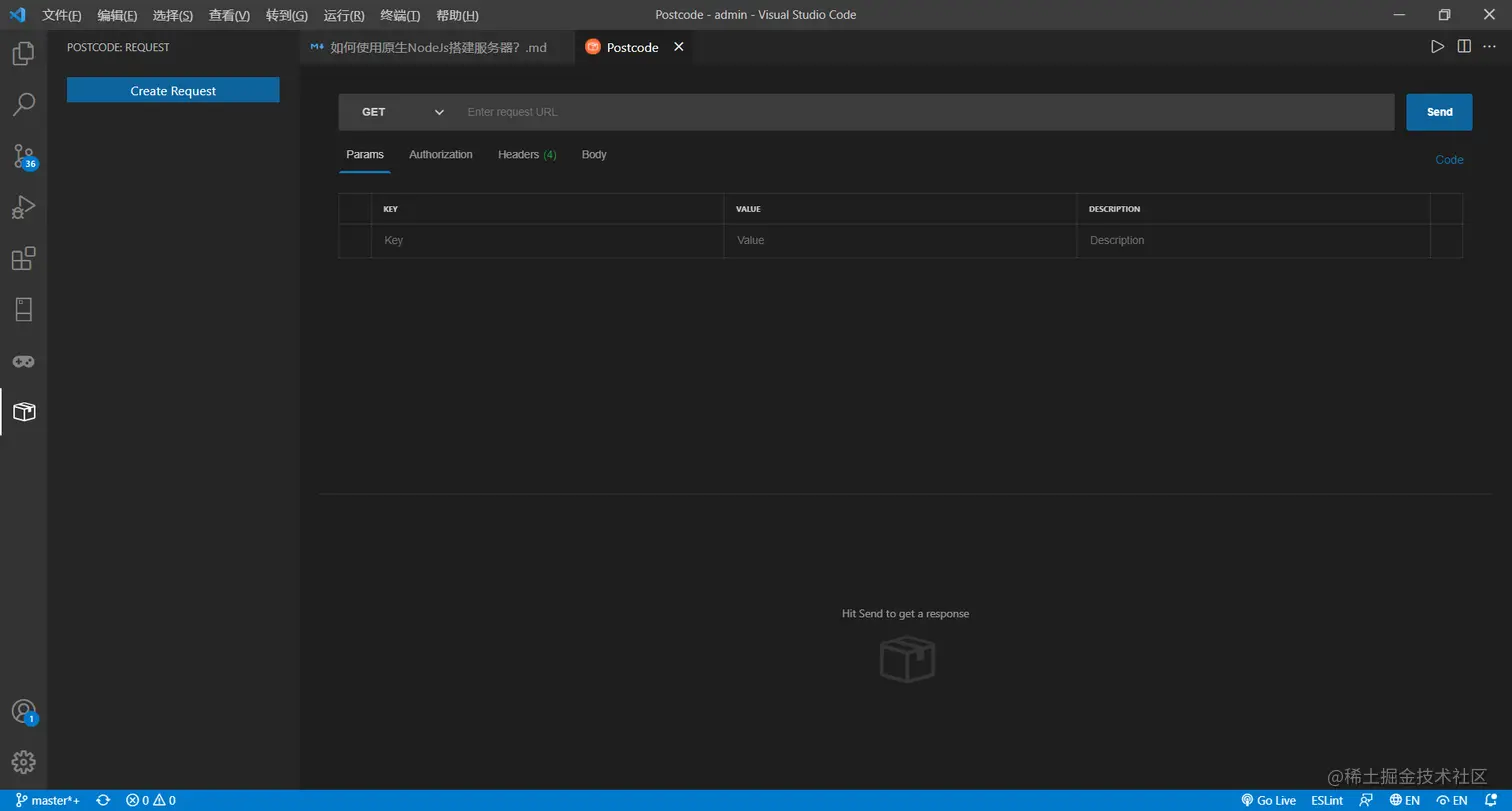Click the master branch status item
The height and width of the screenshot is (811, 1512).
[48, 800]
